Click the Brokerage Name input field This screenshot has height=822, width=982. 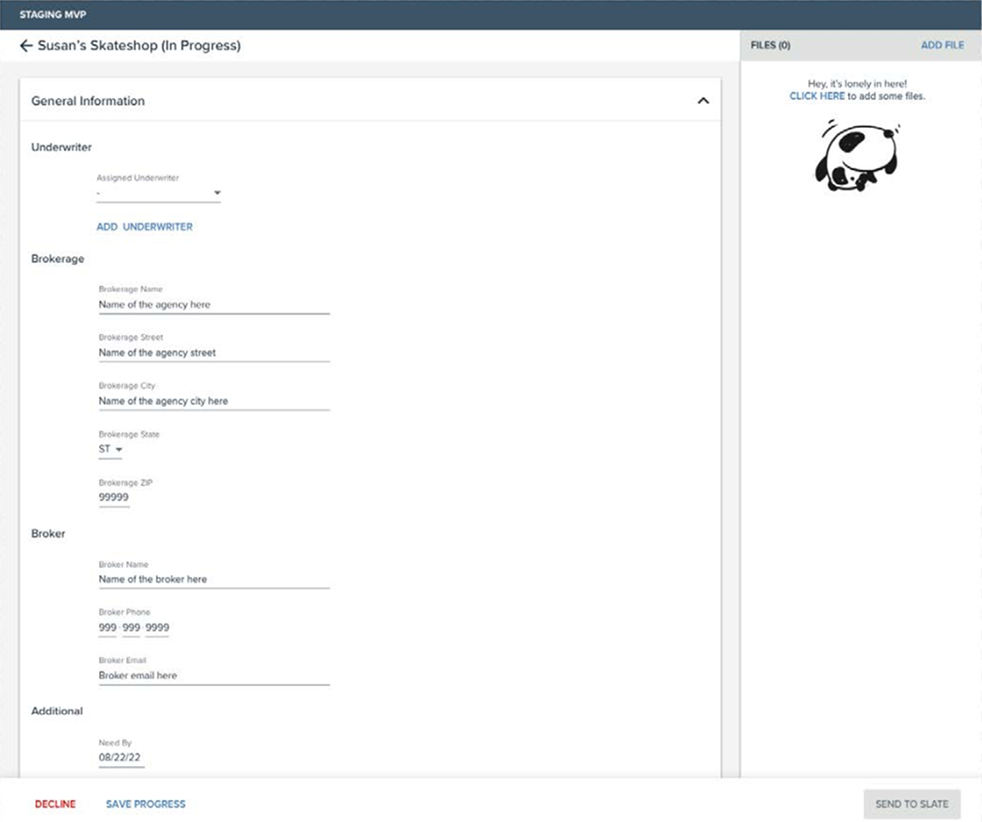213,304
